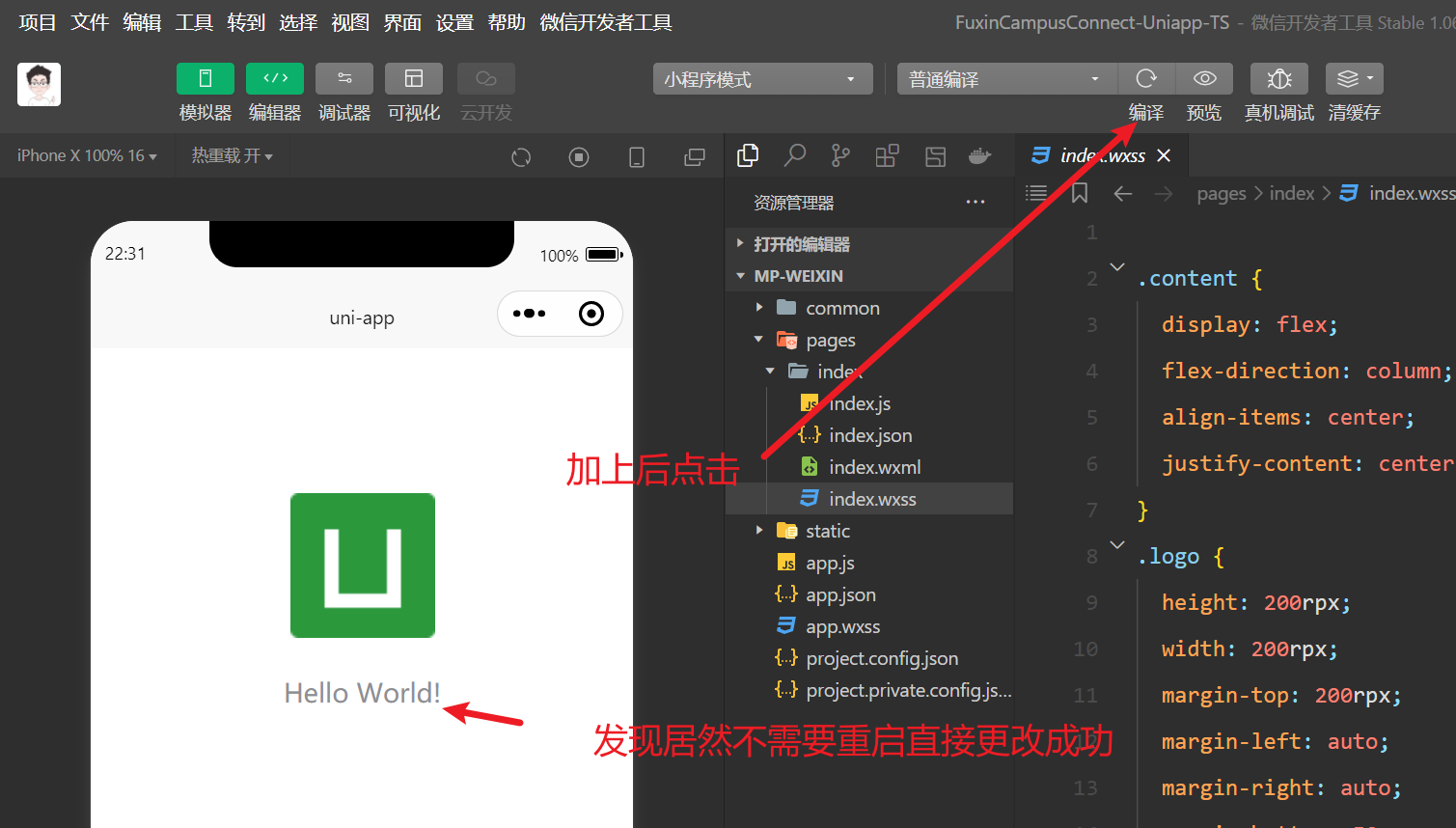Click the green uni-app logo image
1456x828 pixels.
(363, 566)
